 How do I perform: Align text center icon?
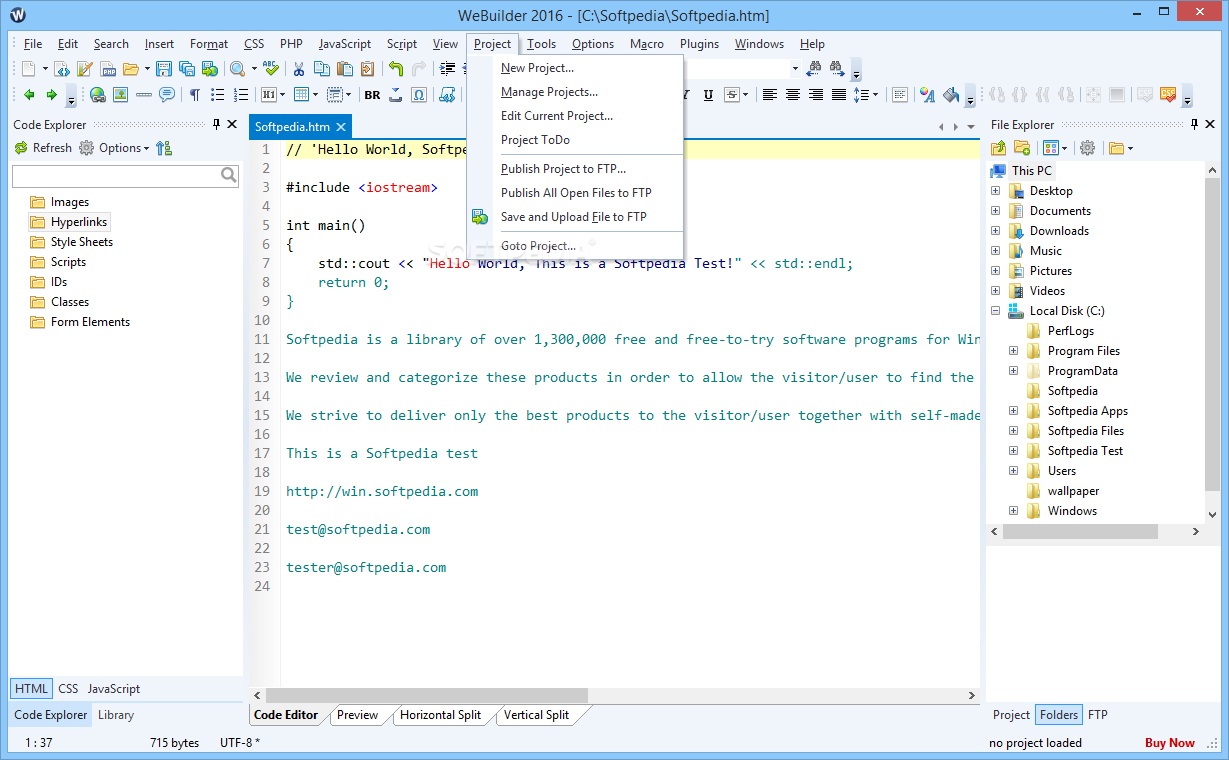[x=793, y=95]
